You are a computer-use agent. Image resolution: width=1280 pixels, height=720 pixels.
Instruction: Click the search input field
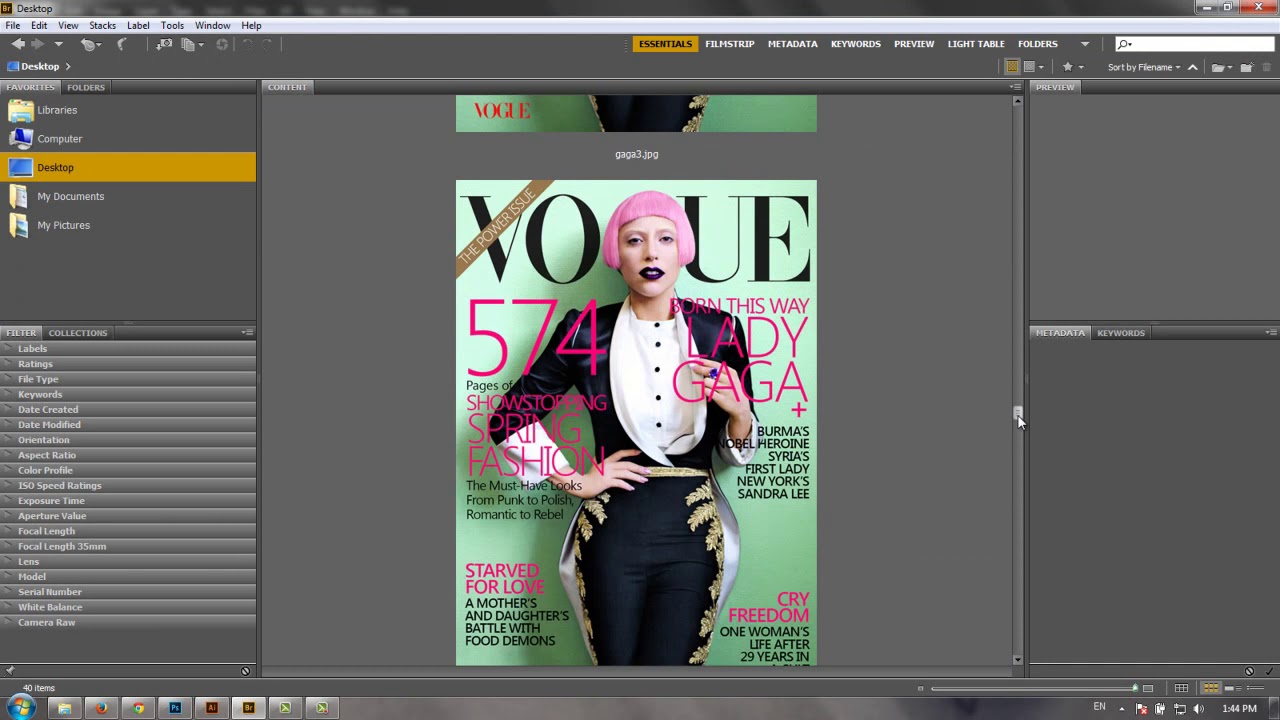pyautogui.click(x=1195, y=44)
